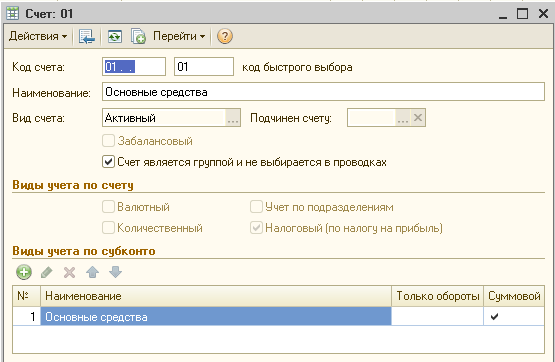
Task: Open the Подчинен счету selection ellipsis button
Action: 403,117
